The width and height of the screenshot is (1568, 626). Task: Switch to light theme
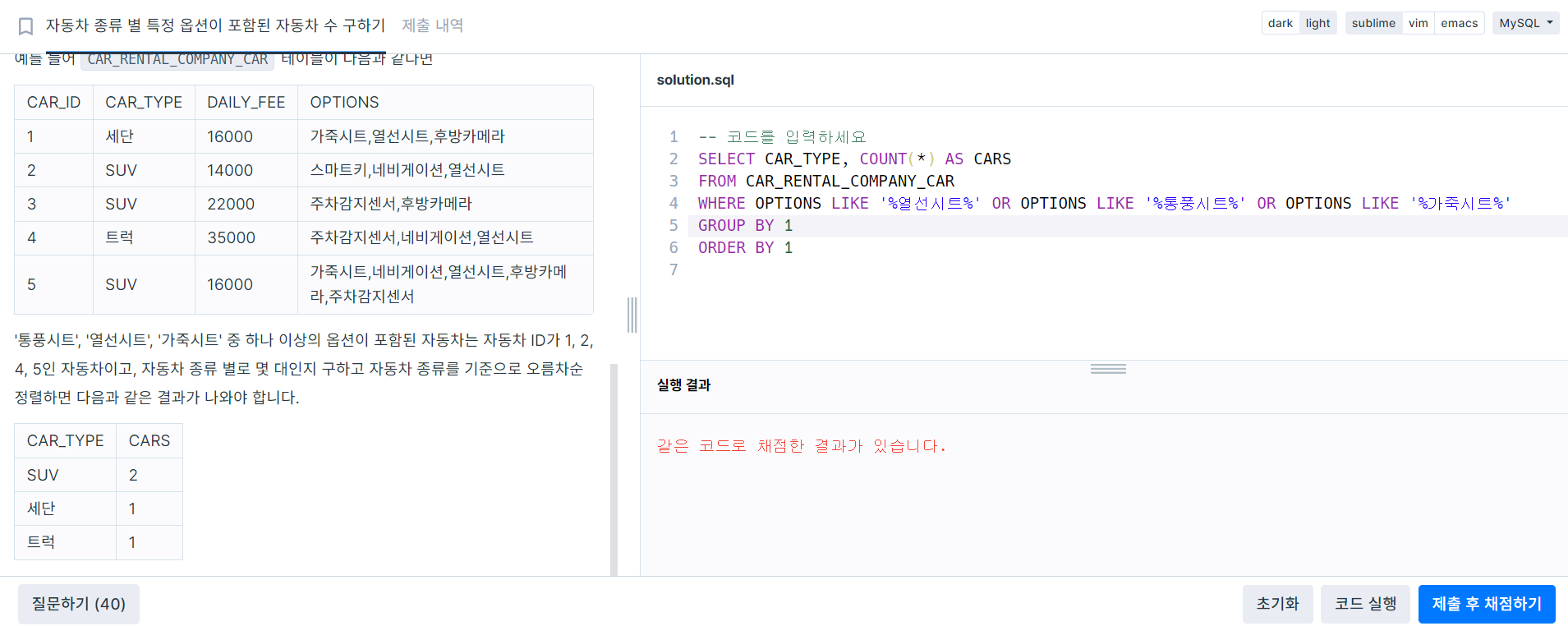1317,23
